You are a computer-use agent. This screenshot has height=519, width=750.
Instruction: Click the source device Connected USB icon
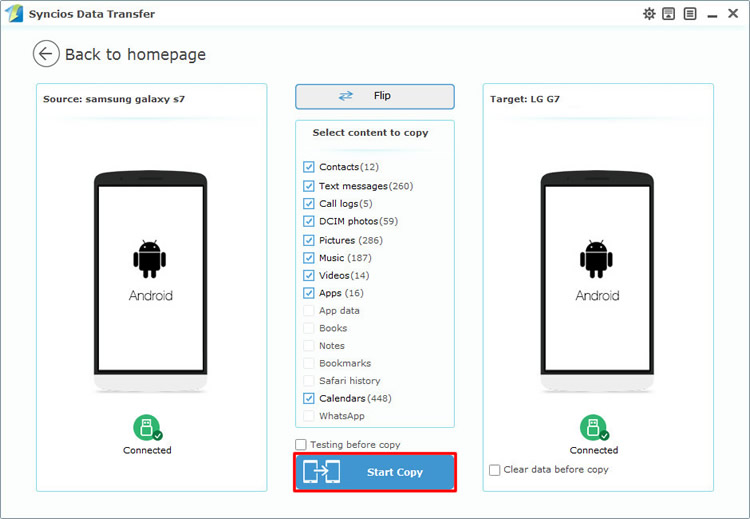147,427
